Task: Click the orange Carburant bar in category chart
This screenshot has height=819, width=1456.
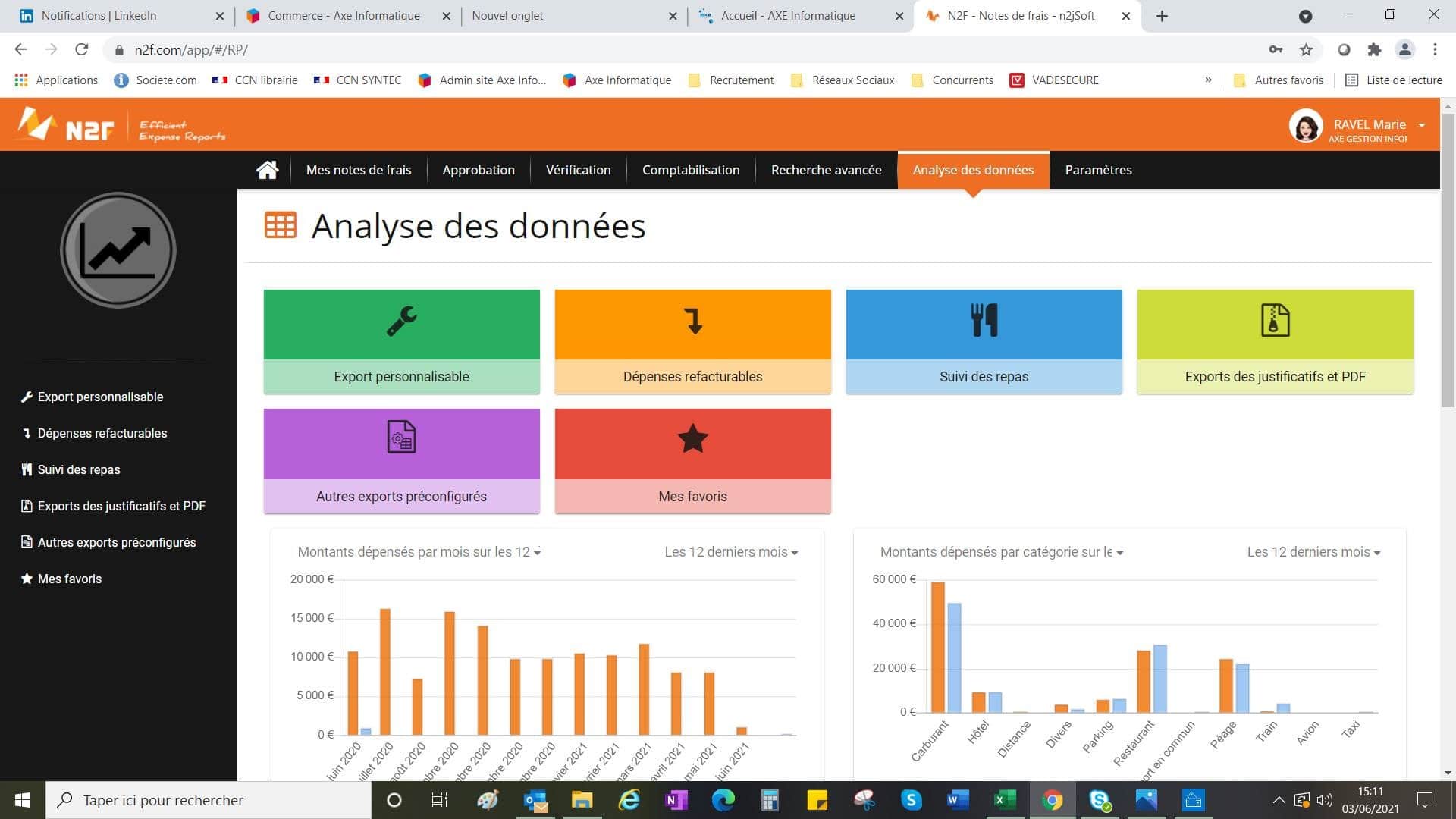Action: 938,647
